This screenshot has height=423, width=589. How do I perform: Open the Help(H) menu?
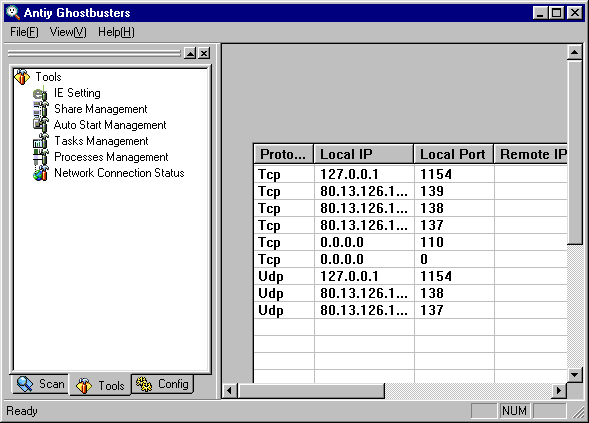[x=116, y=32]
